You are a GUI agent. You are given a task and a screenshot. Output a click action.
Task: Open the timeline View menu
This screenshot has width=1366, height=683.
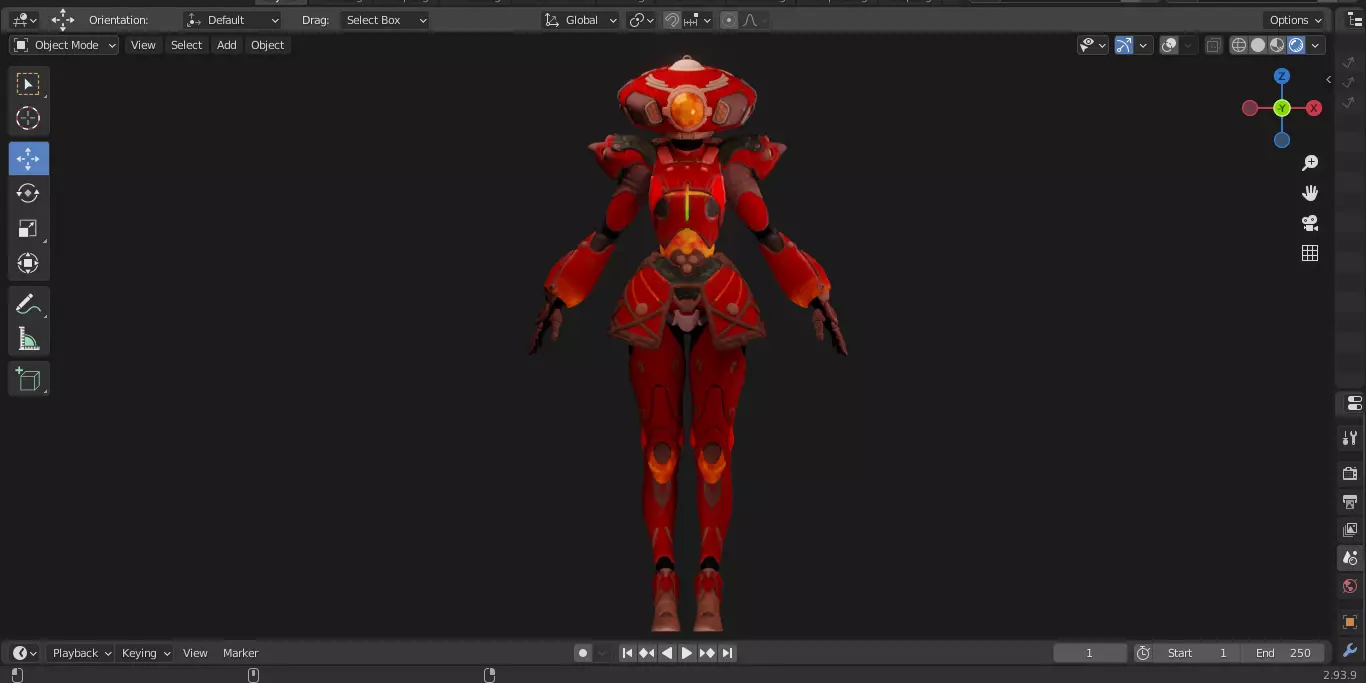tap(195, 653)
